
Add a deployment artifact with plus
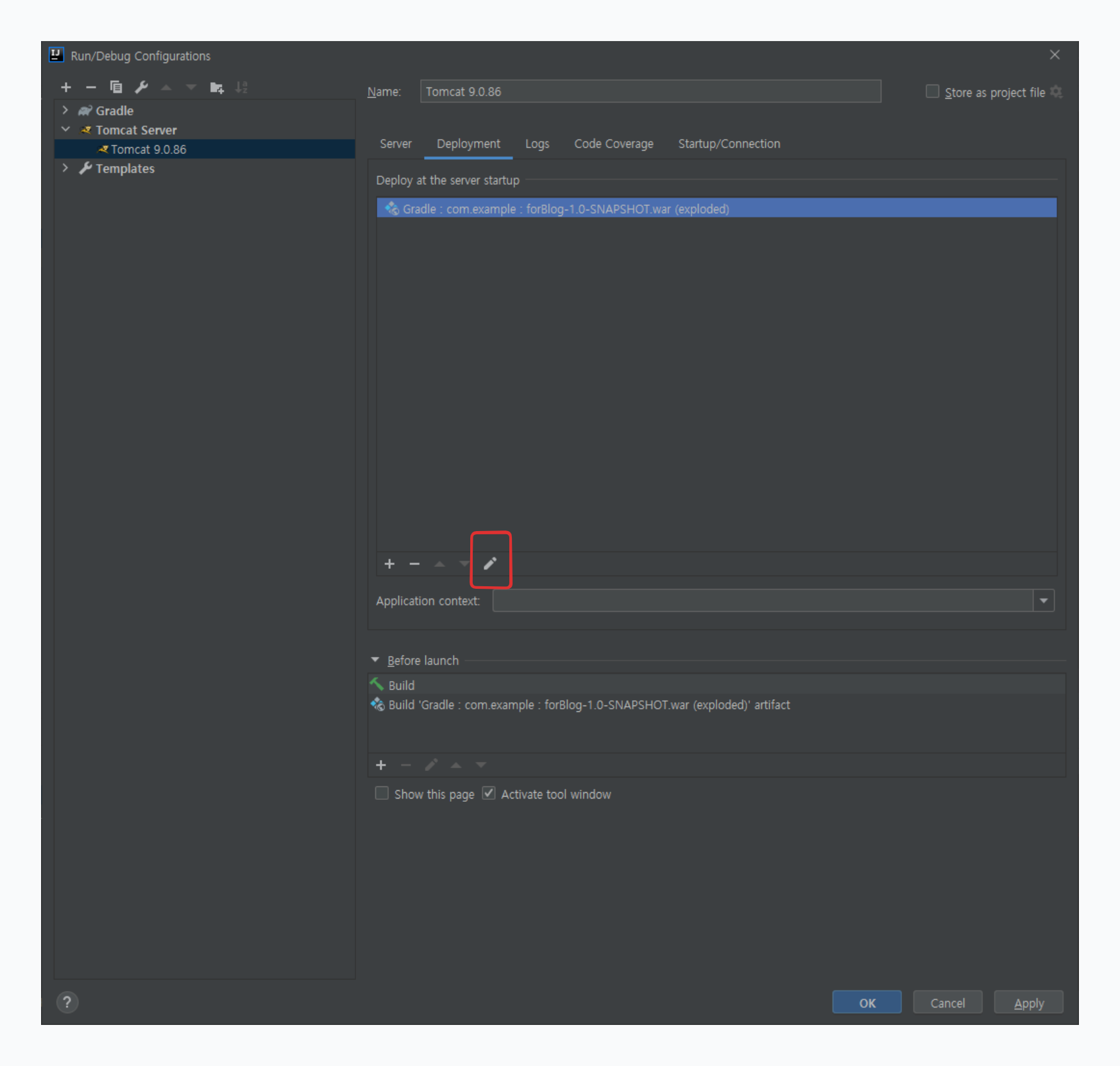pos(389,564)
